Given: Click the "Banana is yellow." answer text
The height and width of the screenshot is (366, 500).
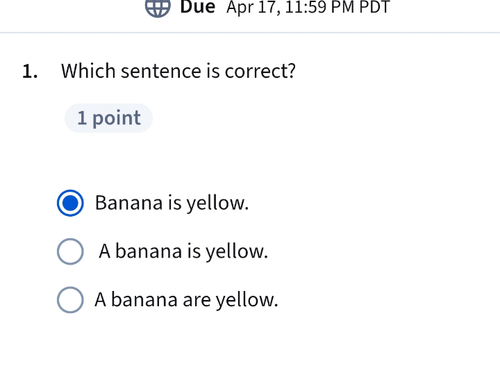Looking at the screenshot, I should pos(172,203).
